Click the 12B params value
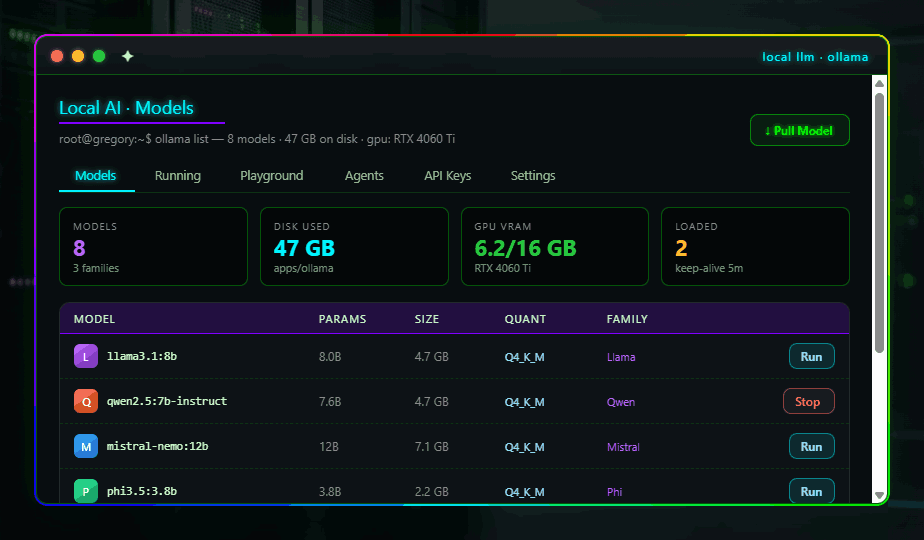924x540 pixels. [x=329, y=447]
